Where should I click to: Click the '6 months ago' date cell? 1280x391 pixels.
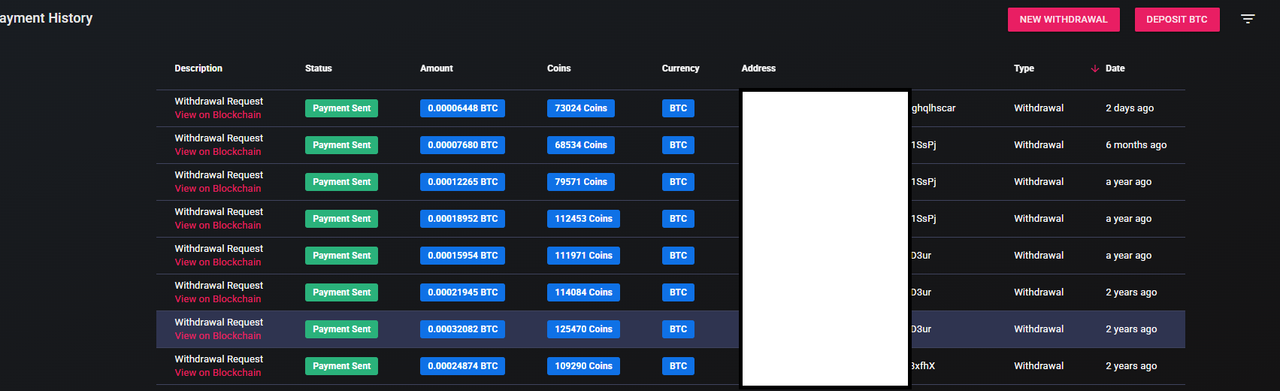click(x=1136, y=145)
